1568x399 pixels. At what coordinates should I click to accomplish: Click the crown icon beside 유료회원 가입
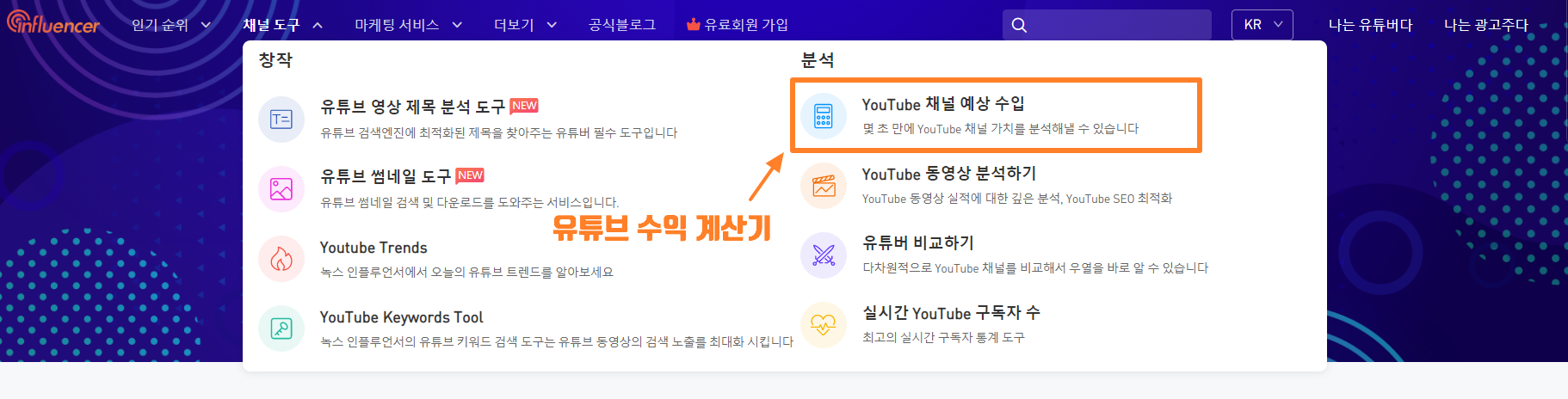coord(693,24)
